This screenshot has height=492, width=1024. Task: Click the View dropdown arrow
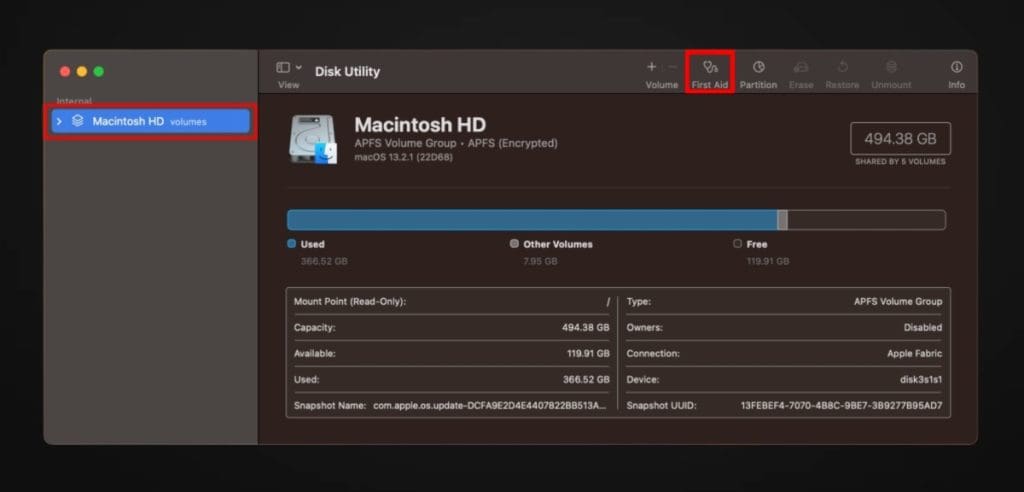[298, 67]
